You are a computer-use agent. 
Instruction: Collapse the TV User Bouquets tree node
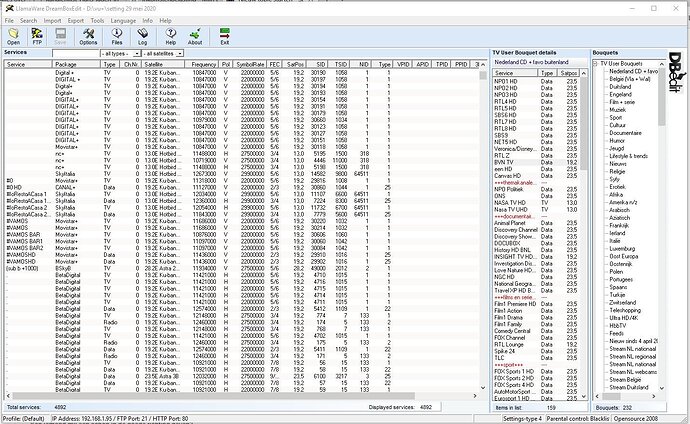click(x=596, y=64)
